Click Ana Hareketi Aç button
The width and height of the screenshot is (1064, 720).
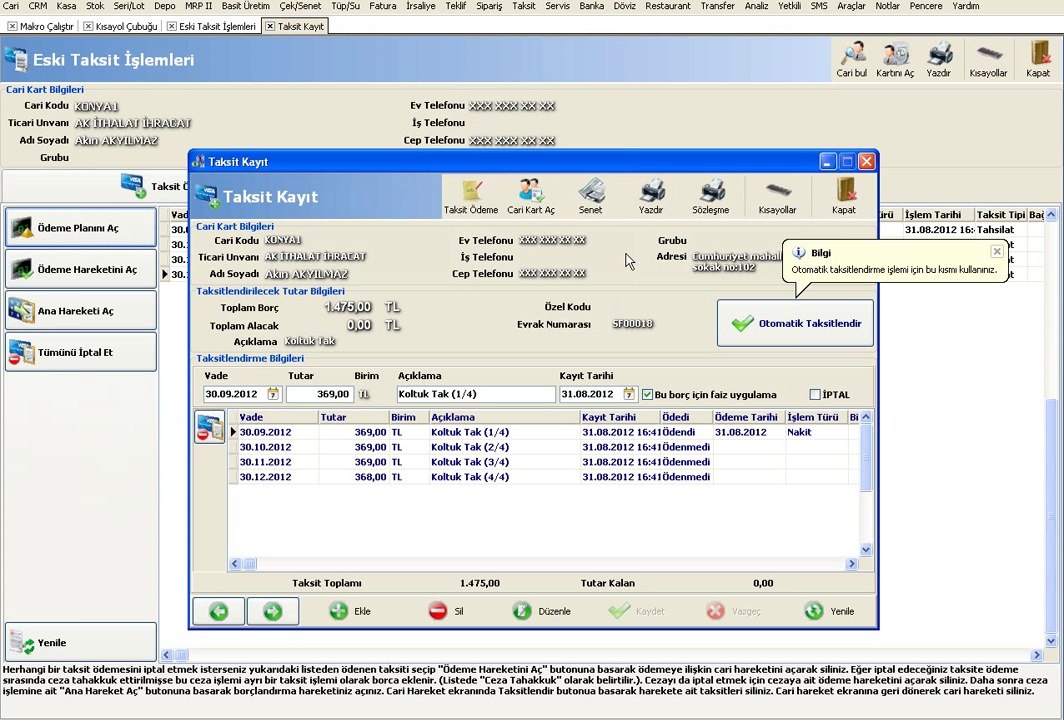click(81, 311)
